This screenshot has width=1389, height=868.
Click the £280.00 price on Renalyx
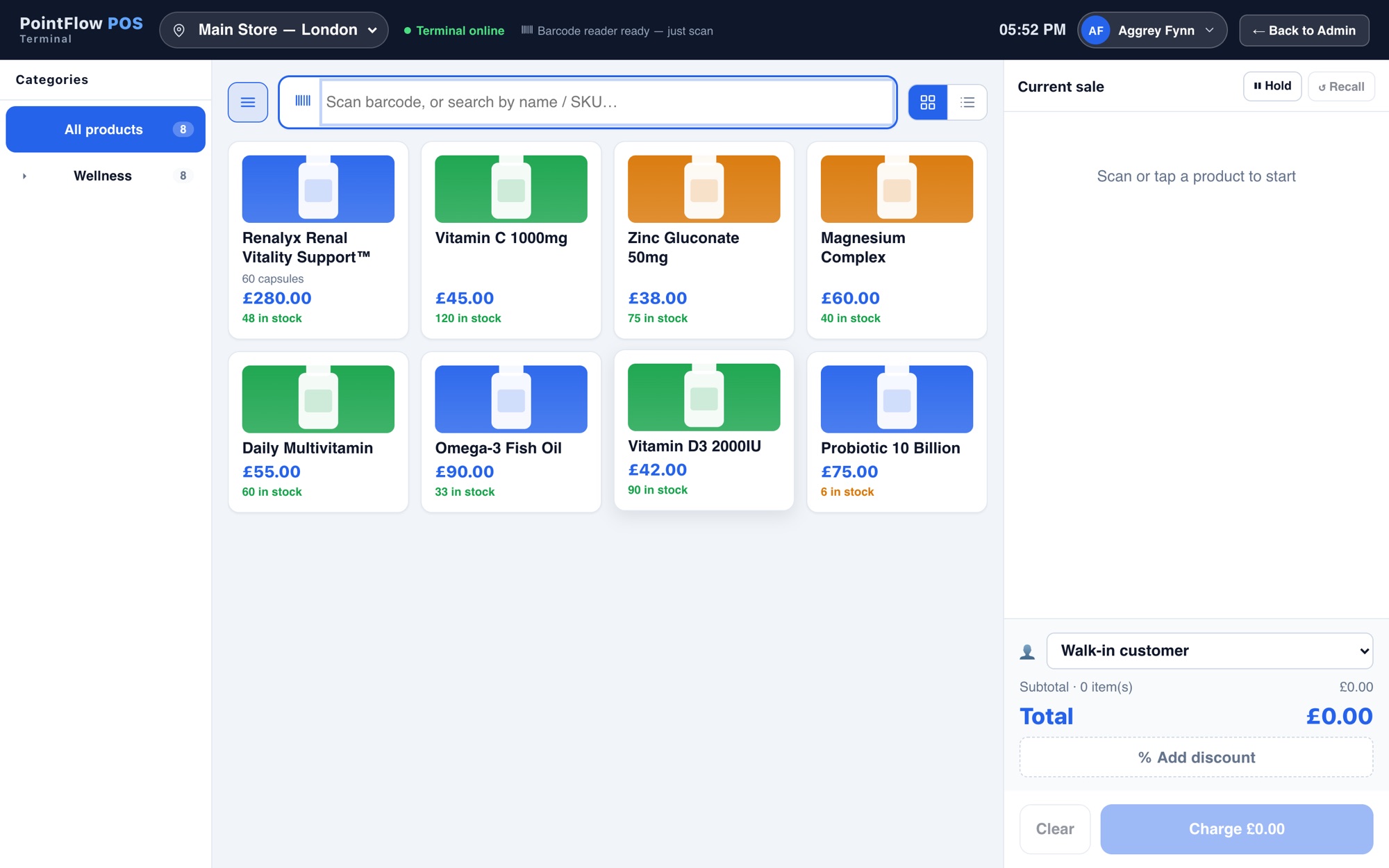tap(276, 298)
